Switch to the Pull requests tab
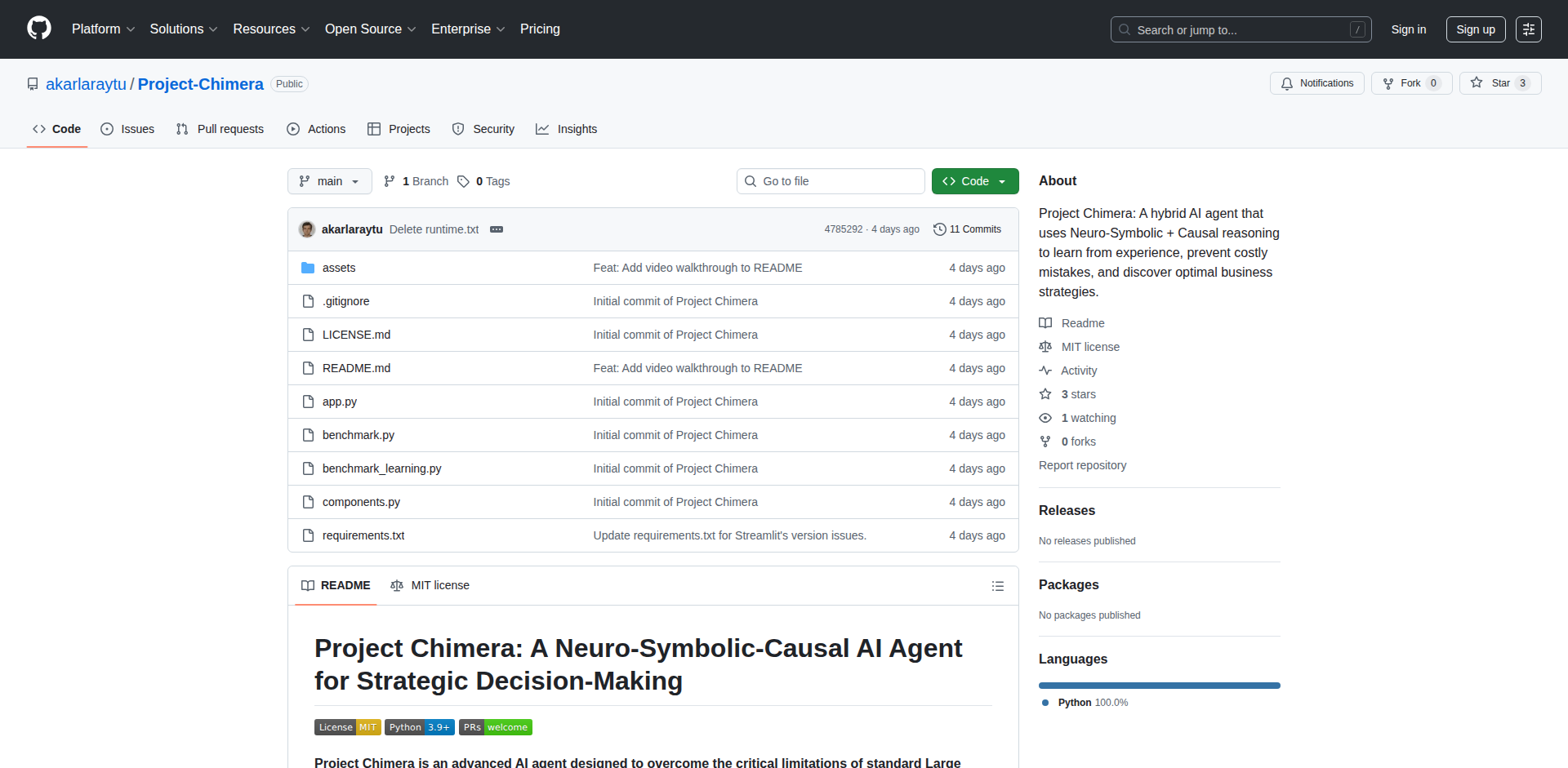This screenshot has width=1568, height=768. pos(220,129)
